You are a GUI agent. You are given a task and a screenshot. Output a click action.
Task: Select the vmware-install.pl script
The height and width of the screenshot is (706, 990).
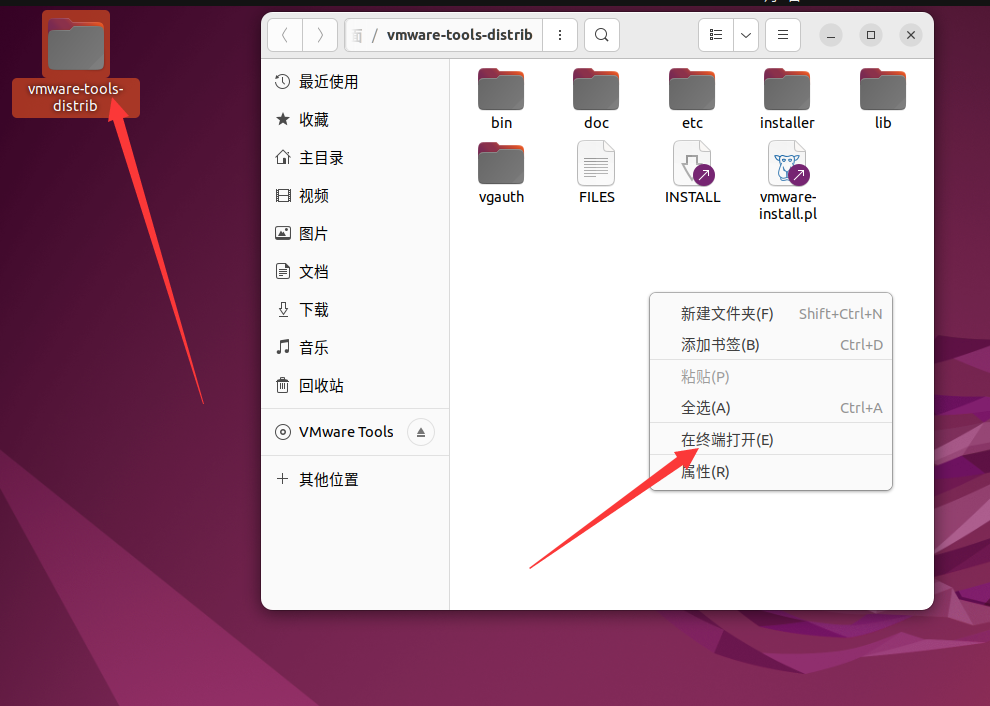[787, 181]
